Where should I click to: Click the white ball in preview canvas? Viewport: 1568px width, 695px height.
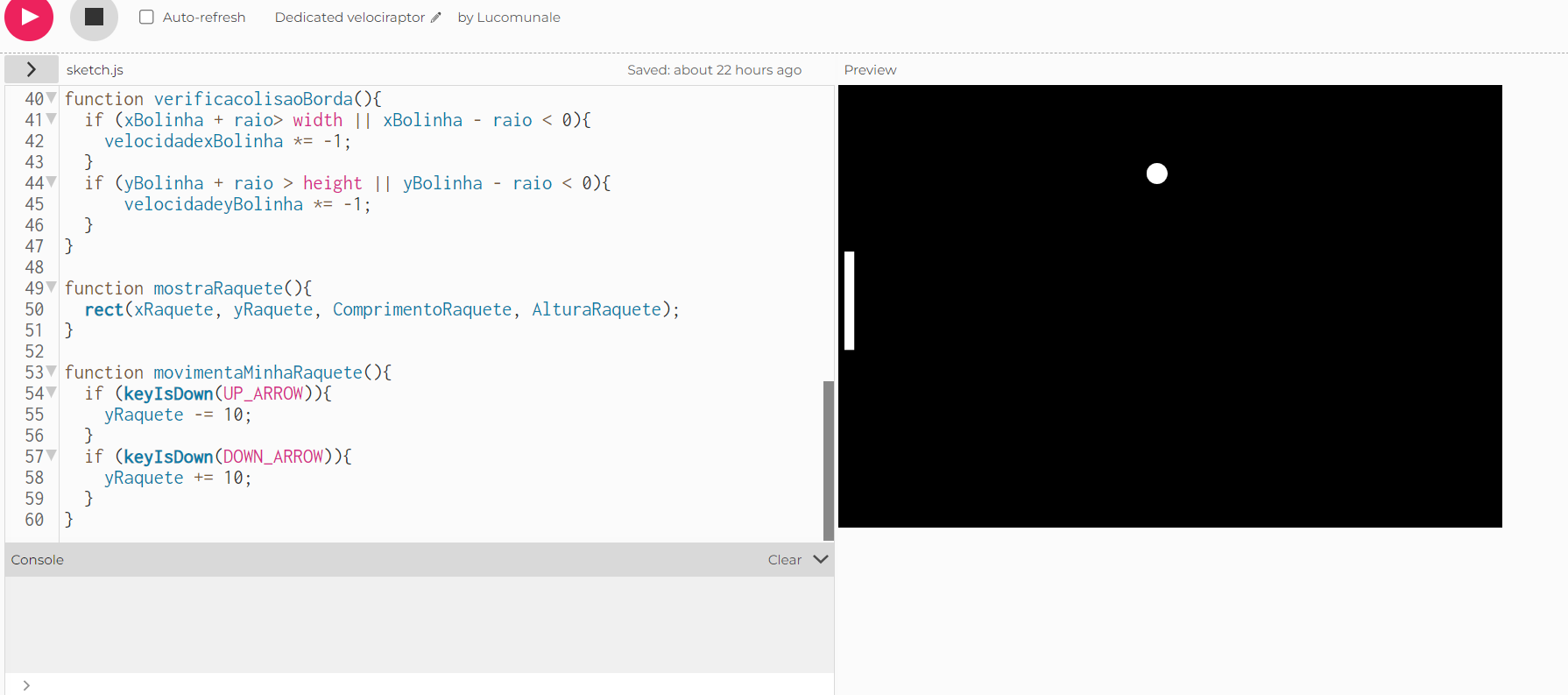tap(1157, 174)
